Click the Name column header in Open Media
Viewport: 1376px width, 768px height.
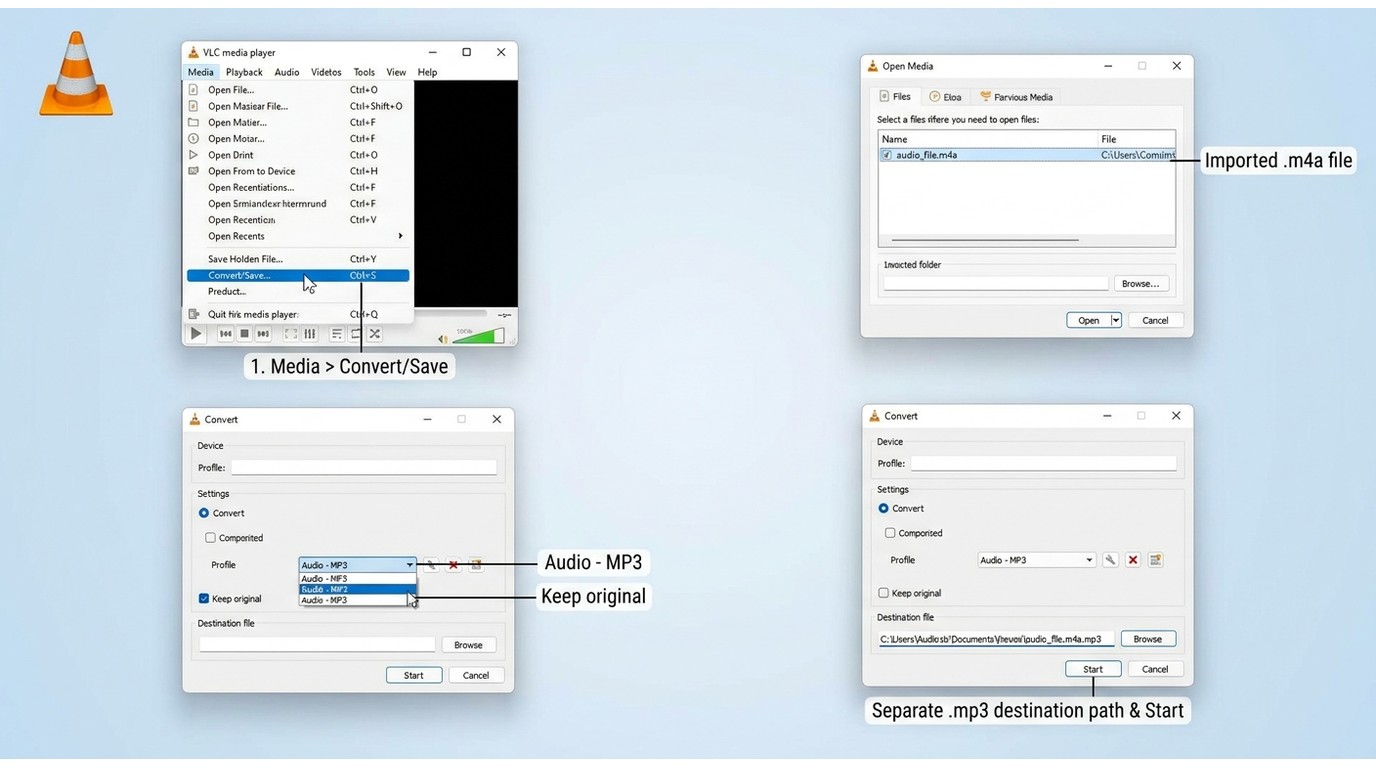(x=987, y=139)
